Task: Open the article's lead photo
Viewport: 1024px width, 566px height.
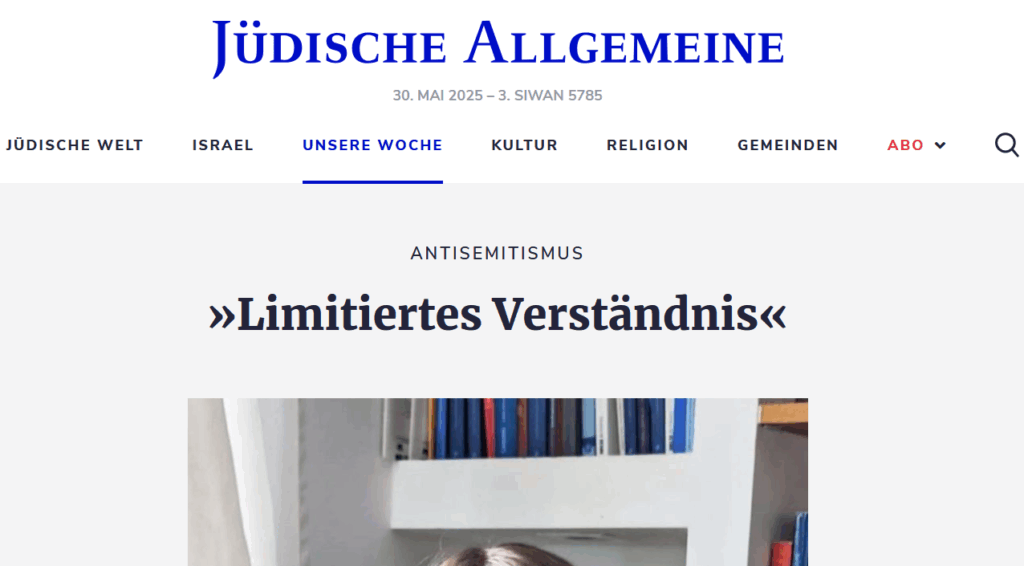Action: (498, 482)
